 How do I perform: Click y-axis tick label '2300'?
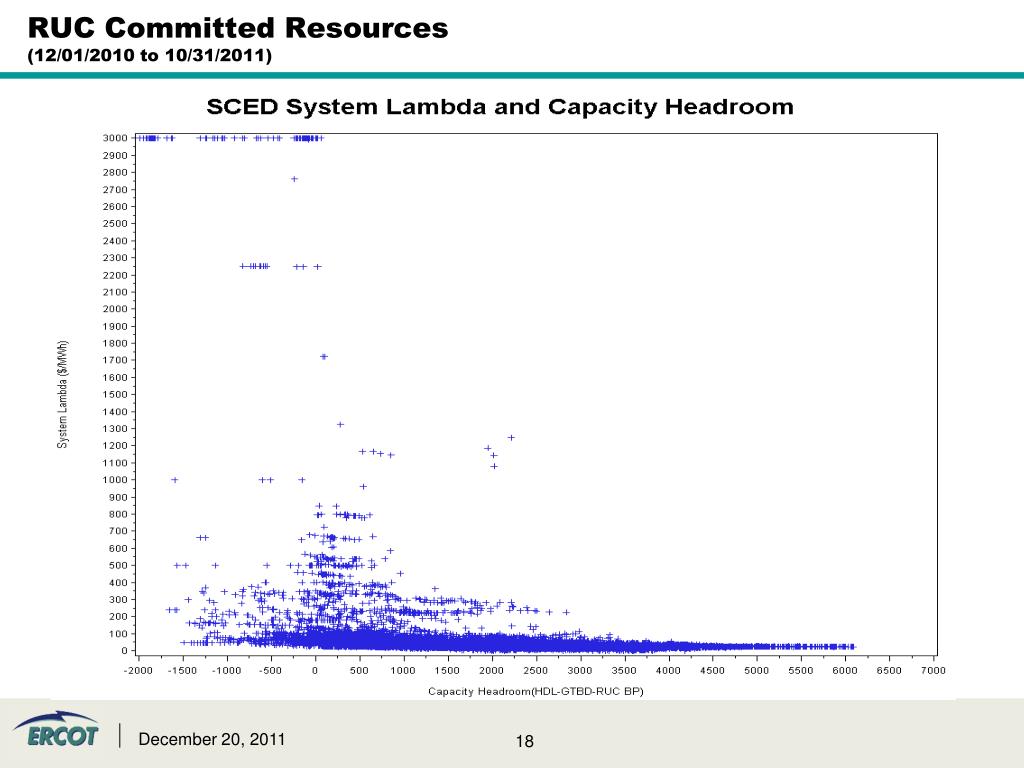(x=115, y=258)
